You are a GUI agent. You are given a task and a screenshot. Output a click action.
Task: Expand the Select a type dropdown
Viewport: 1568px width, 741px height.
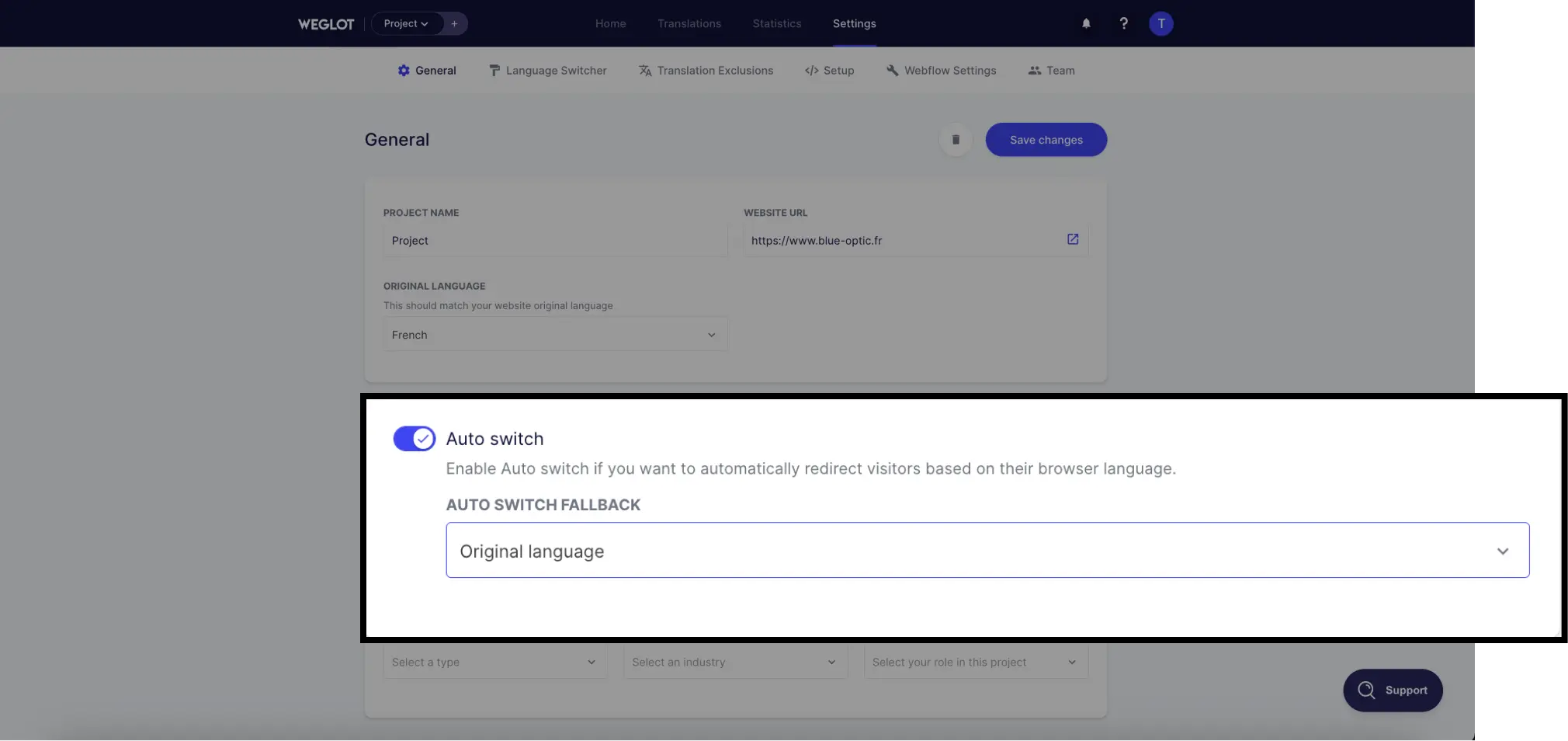point(495,663)
